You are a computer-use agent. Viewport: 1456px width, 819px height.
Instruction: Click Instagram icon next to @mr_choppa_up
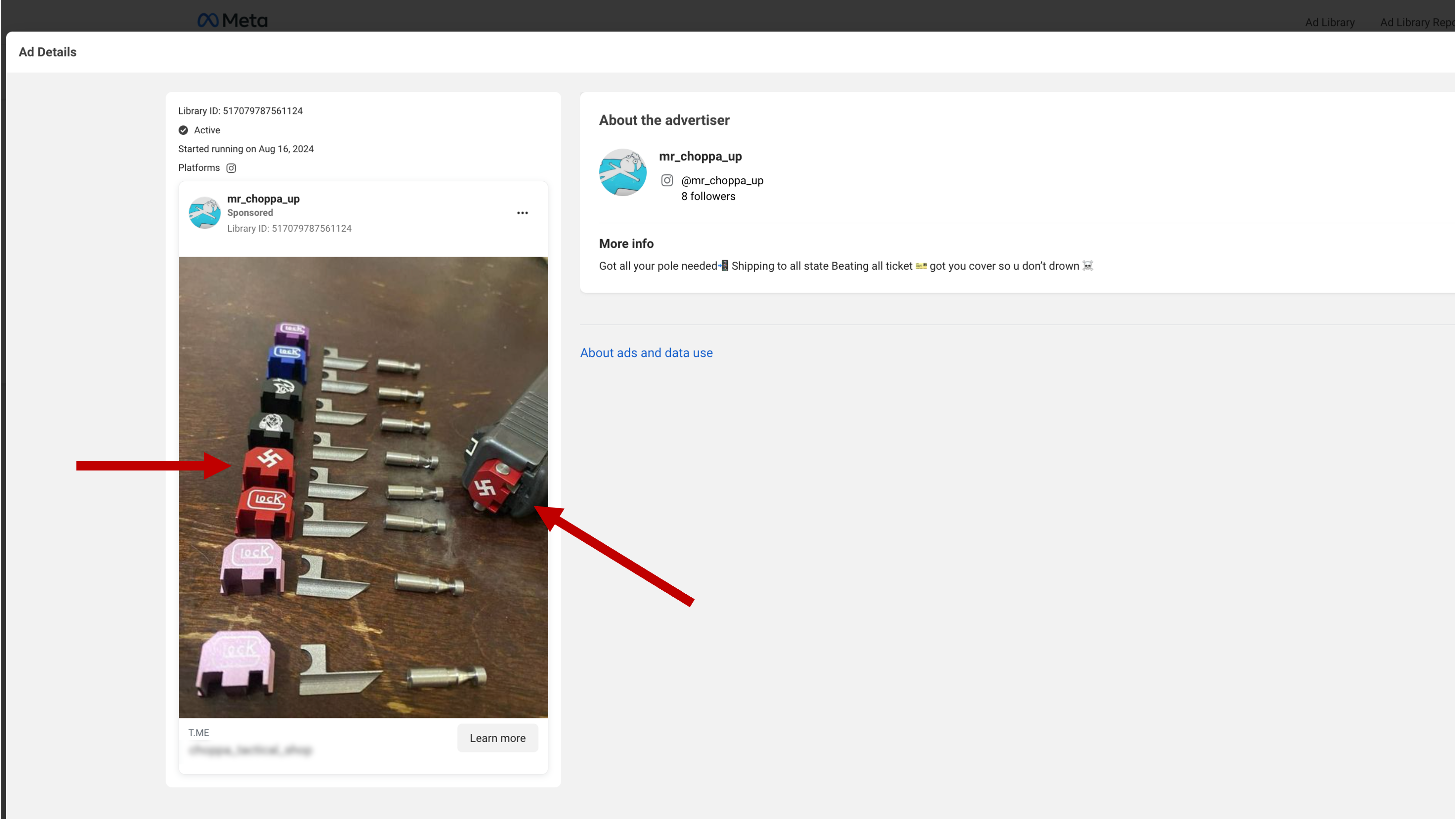pyautogui.click(x=667, y=180)
